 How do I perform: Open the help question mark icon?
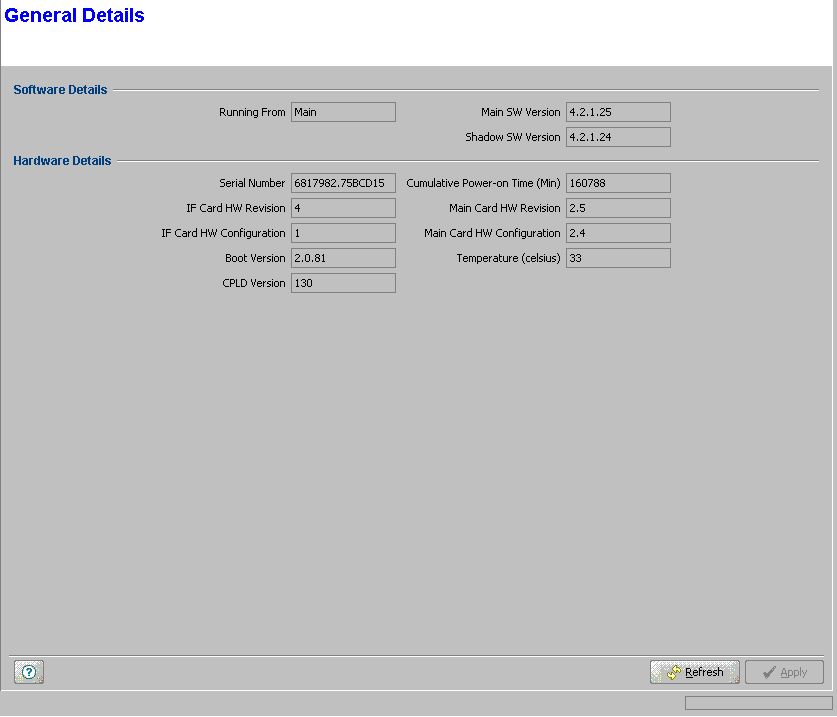tap(29, 672)
